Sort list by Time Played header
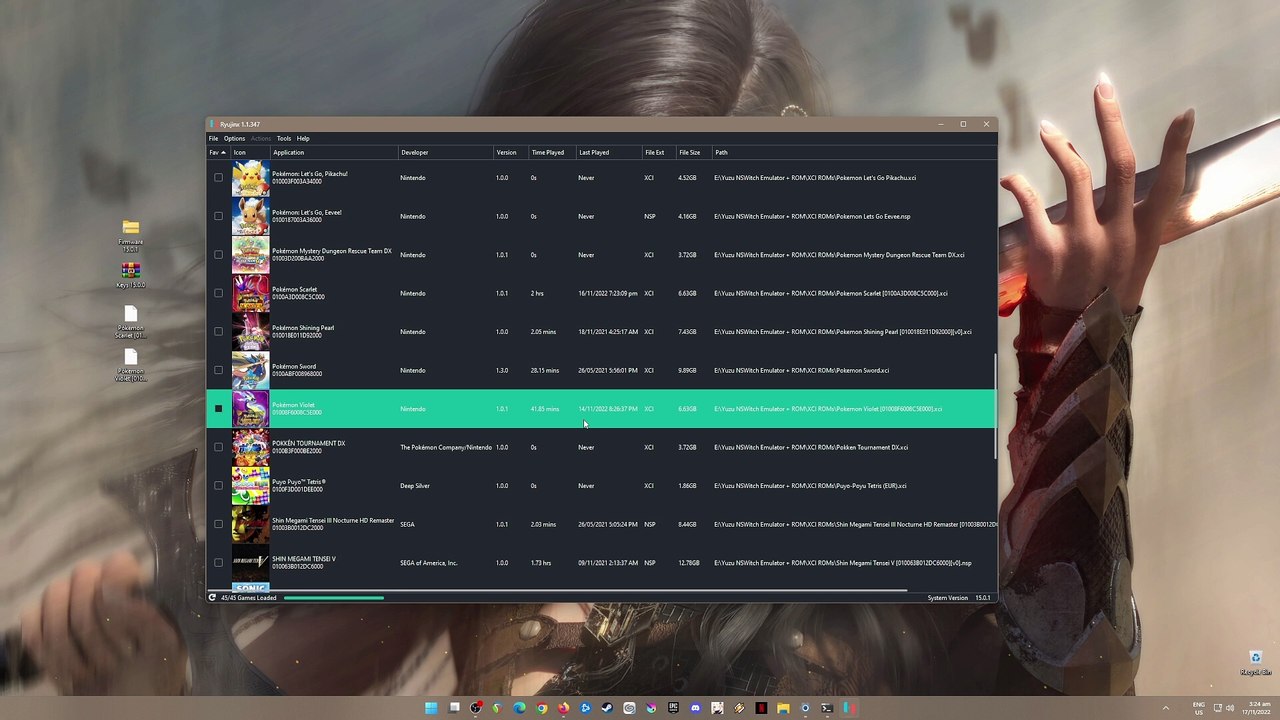This screenshot has height=720, width=1280. pyautogui.click(x=551, y=153)
